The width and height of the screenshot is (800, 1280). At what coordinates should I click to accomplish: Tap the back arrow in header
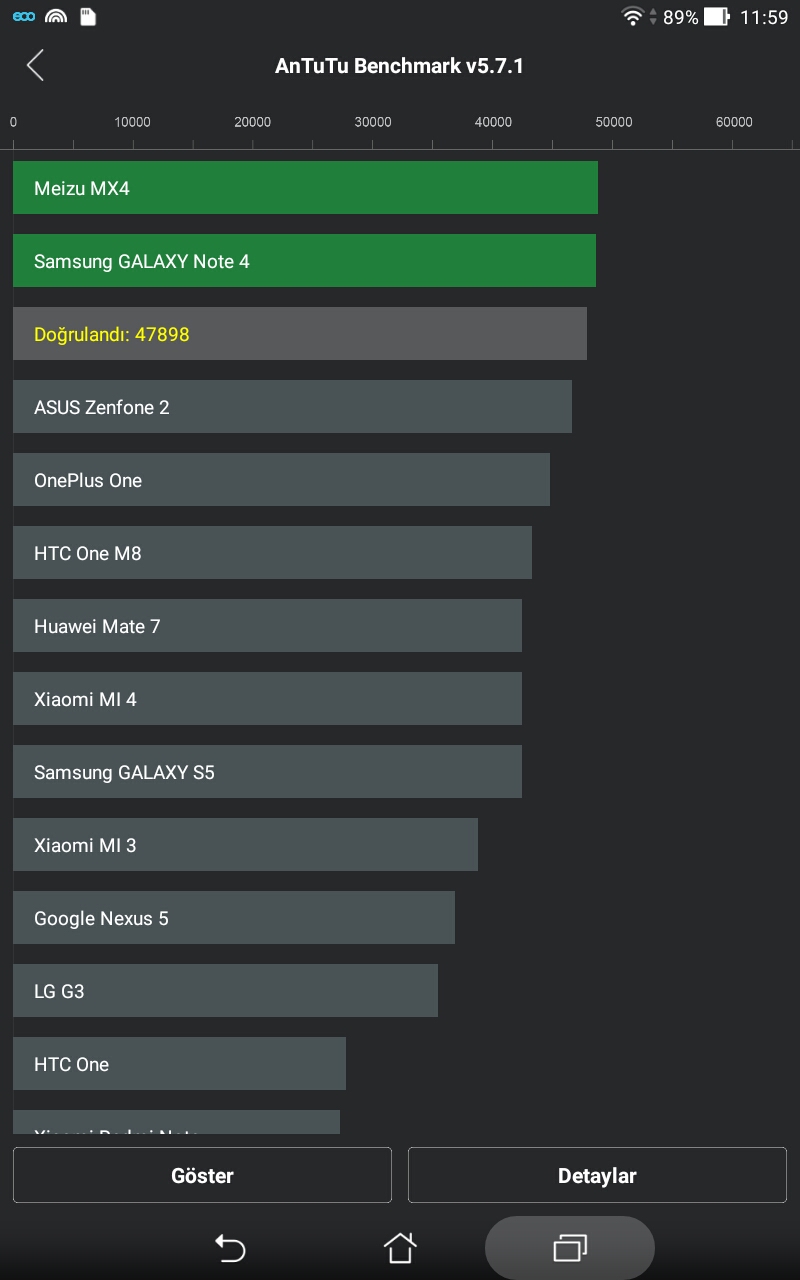pyautogui.click(x=36, y=66)
